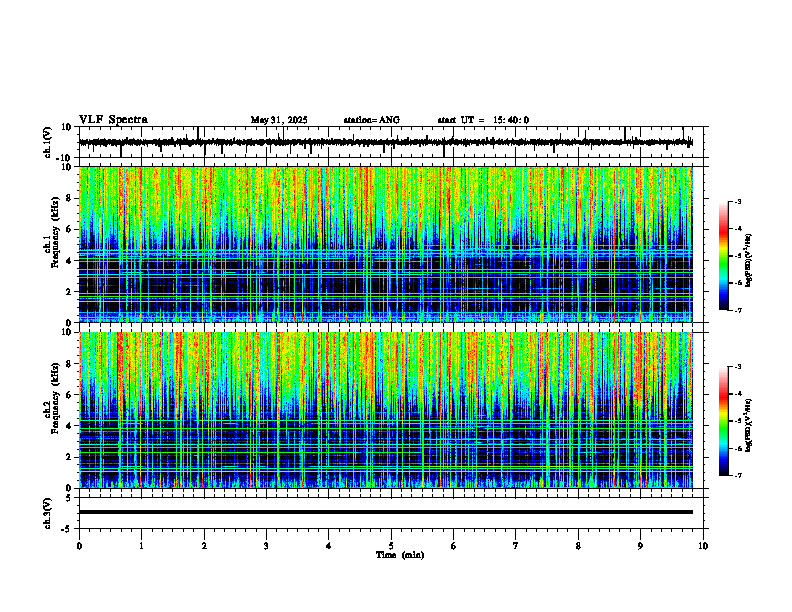
Task: Click the "station= ANG" header text
Action: tap(372, 120)
